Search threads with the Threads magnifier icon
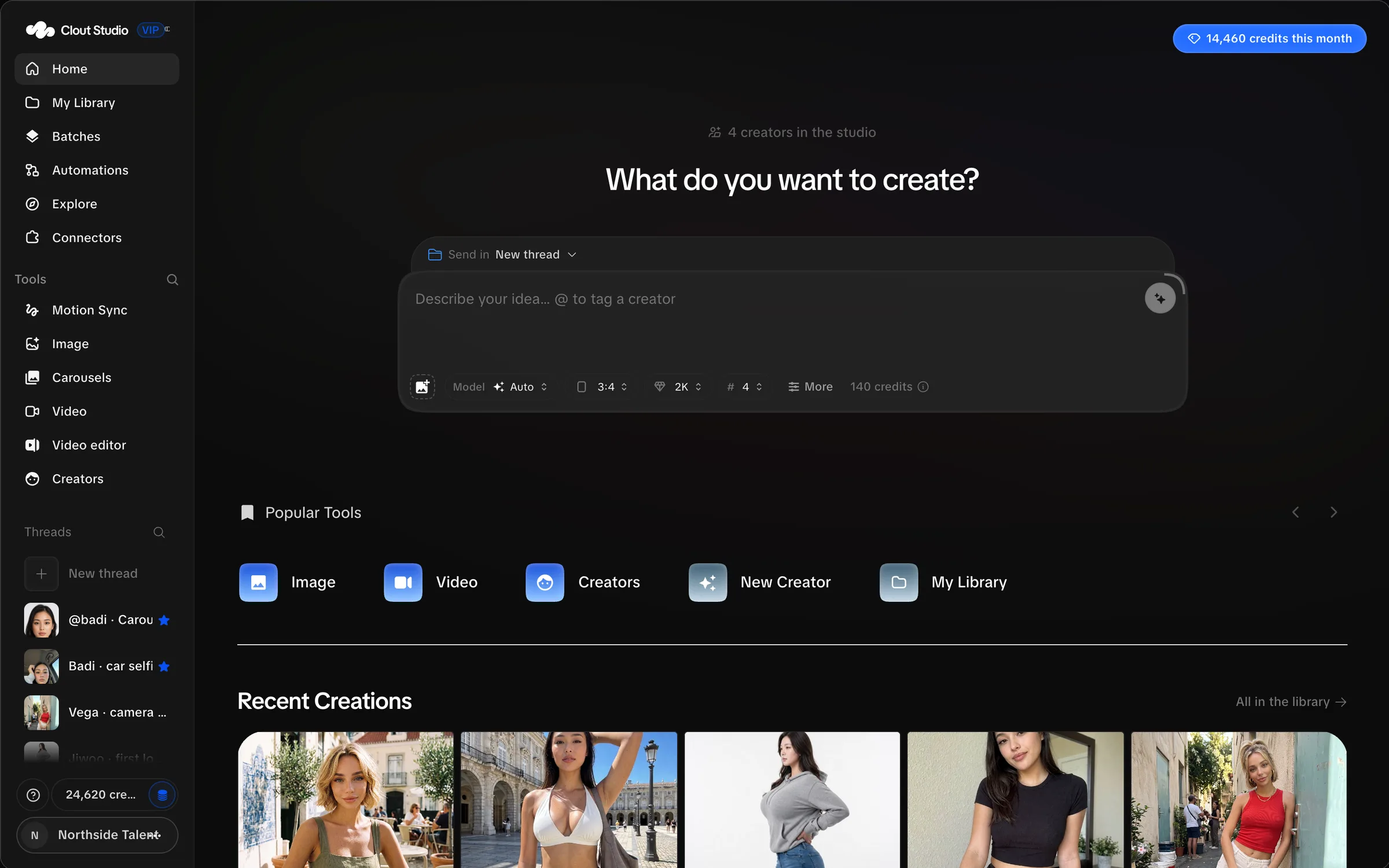Screen dimensions: 1389x868 (x=159, y=532)
